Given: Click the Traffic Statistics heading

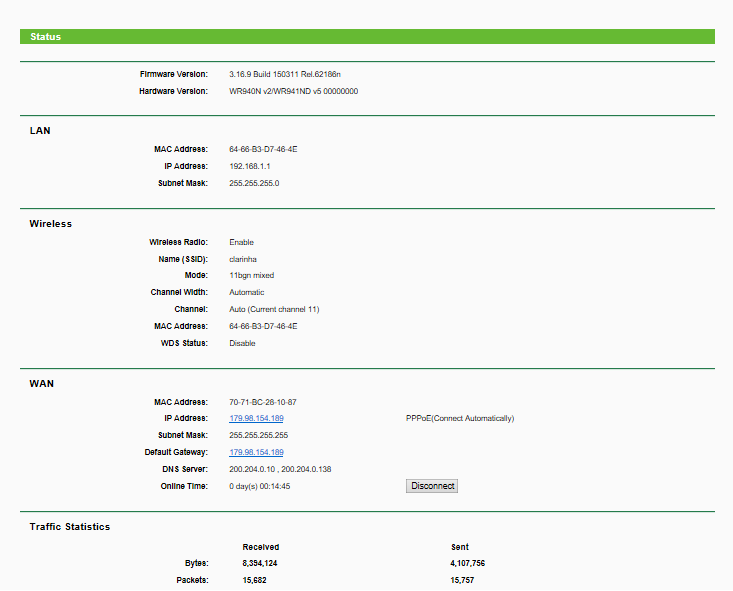Looking at the screenshot, I should (x=70, y=526).
